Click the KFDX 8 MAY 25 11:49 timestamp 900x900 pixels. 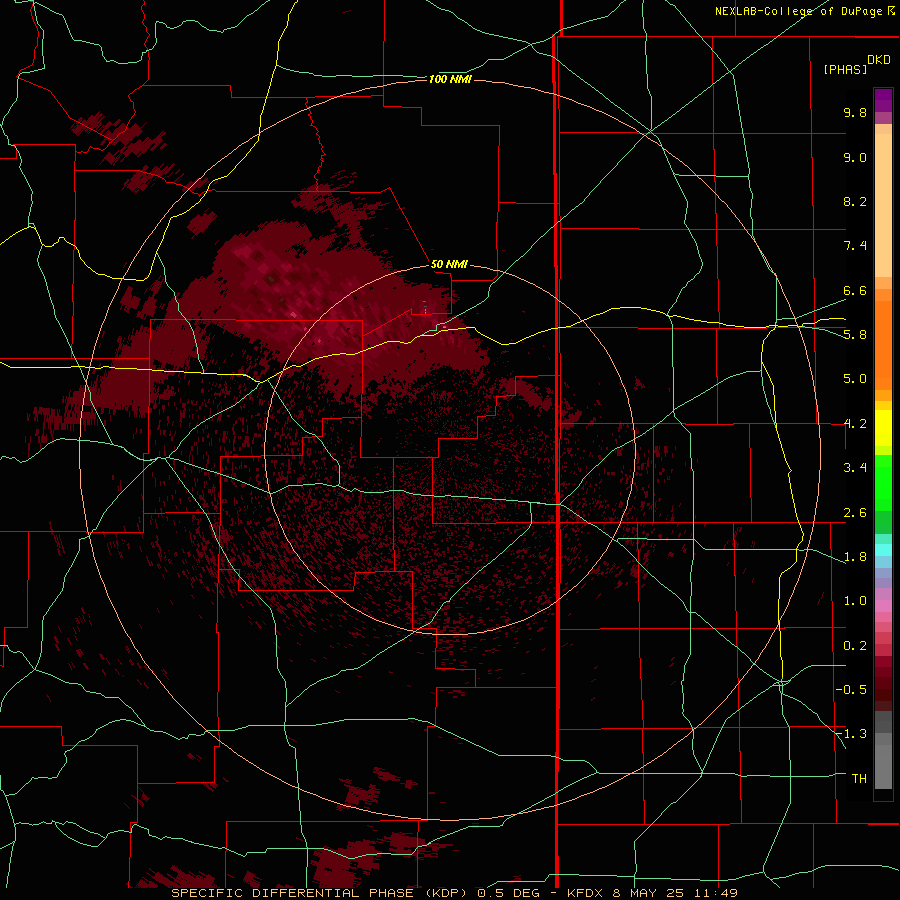coord(652,893)
